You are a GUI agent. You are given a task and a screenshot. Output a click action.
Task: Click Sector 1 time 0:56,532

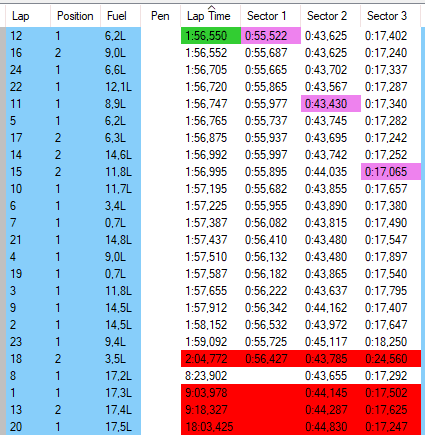(x=266, y=325)
